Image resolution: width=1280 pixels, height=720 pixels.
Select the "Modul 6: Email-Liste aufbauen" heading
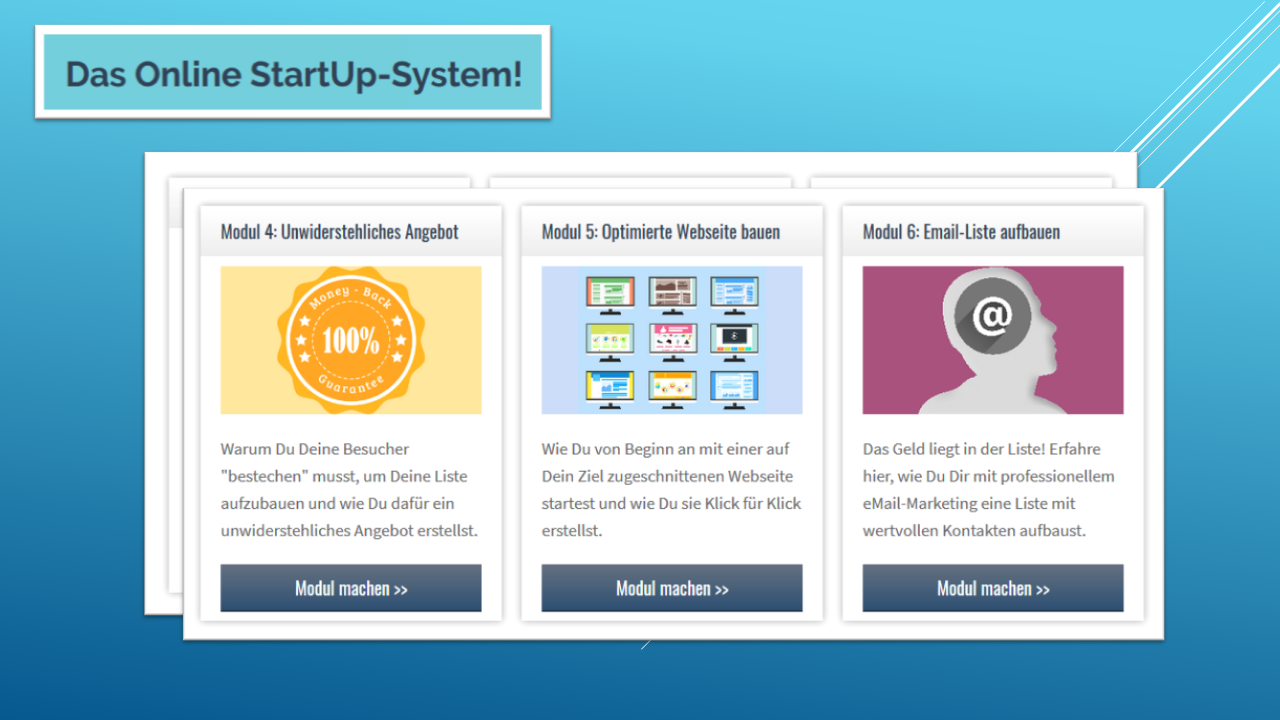tap(961, 232)
